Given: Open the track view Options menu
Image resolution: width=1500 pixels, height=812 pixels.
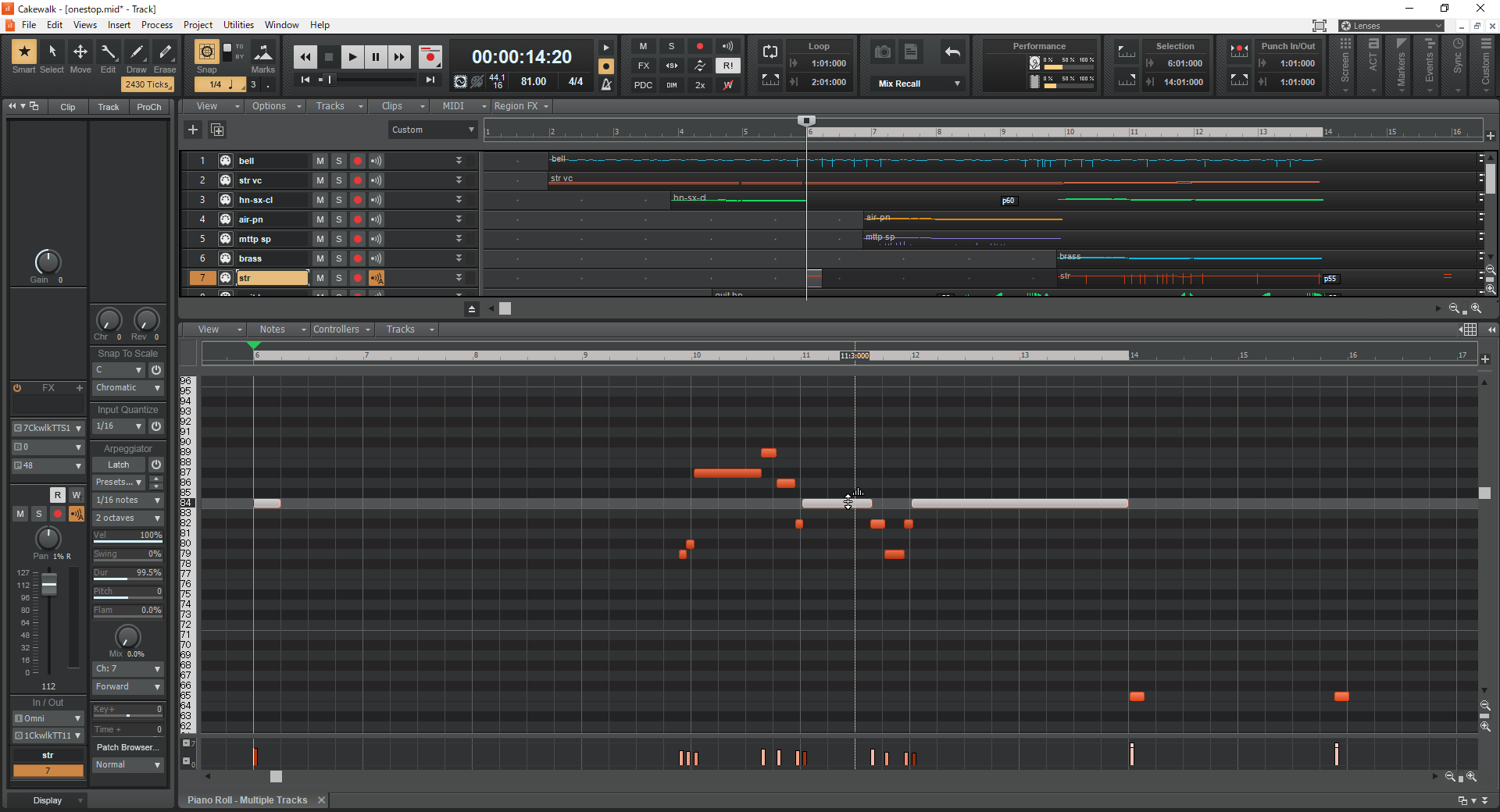Looking at the screenshot, I should 277,106.
